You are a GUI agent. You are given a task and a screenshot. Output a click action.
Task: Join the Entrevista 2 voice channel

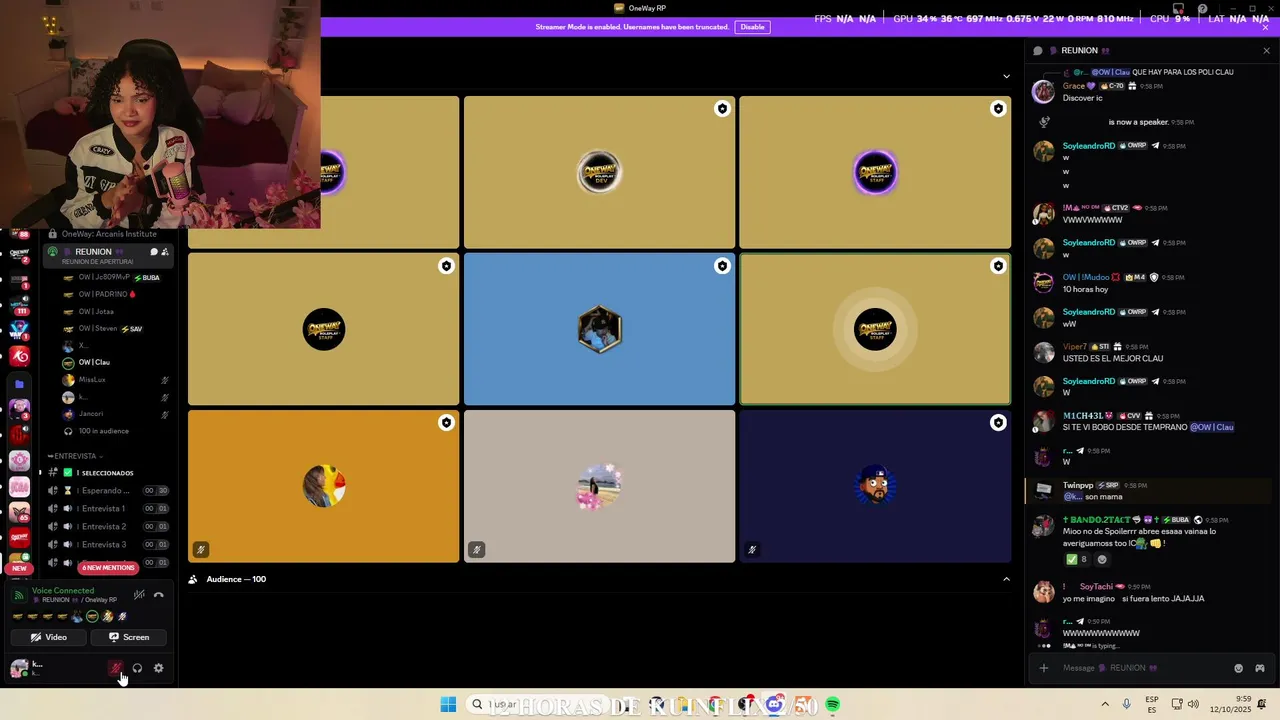coord(108,527)
